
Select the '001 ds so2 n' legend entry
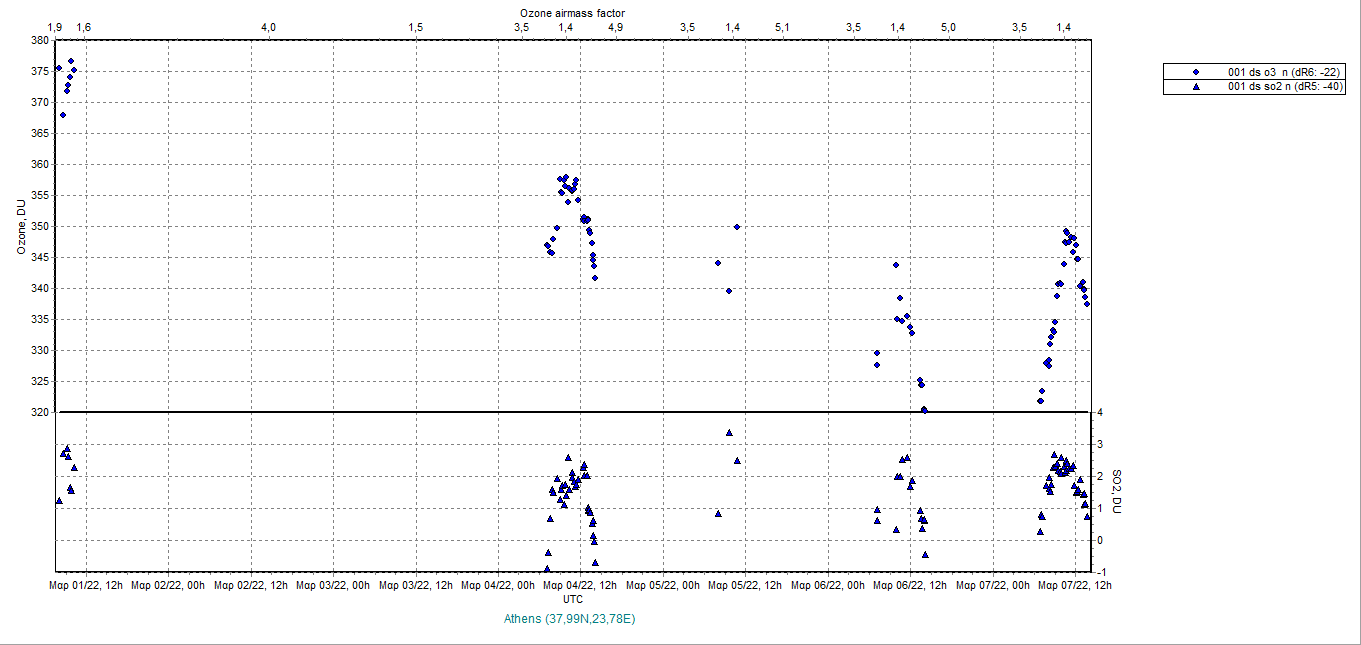click(1284, 87)
